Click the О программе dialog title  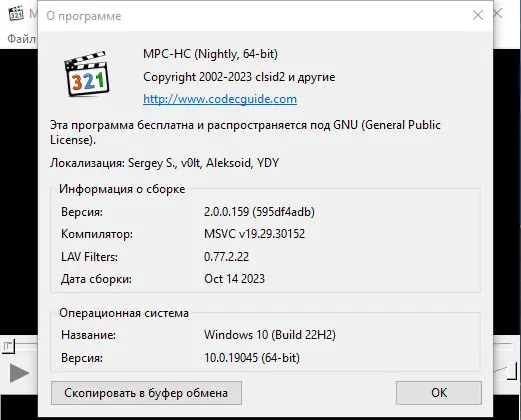point(84,16)
